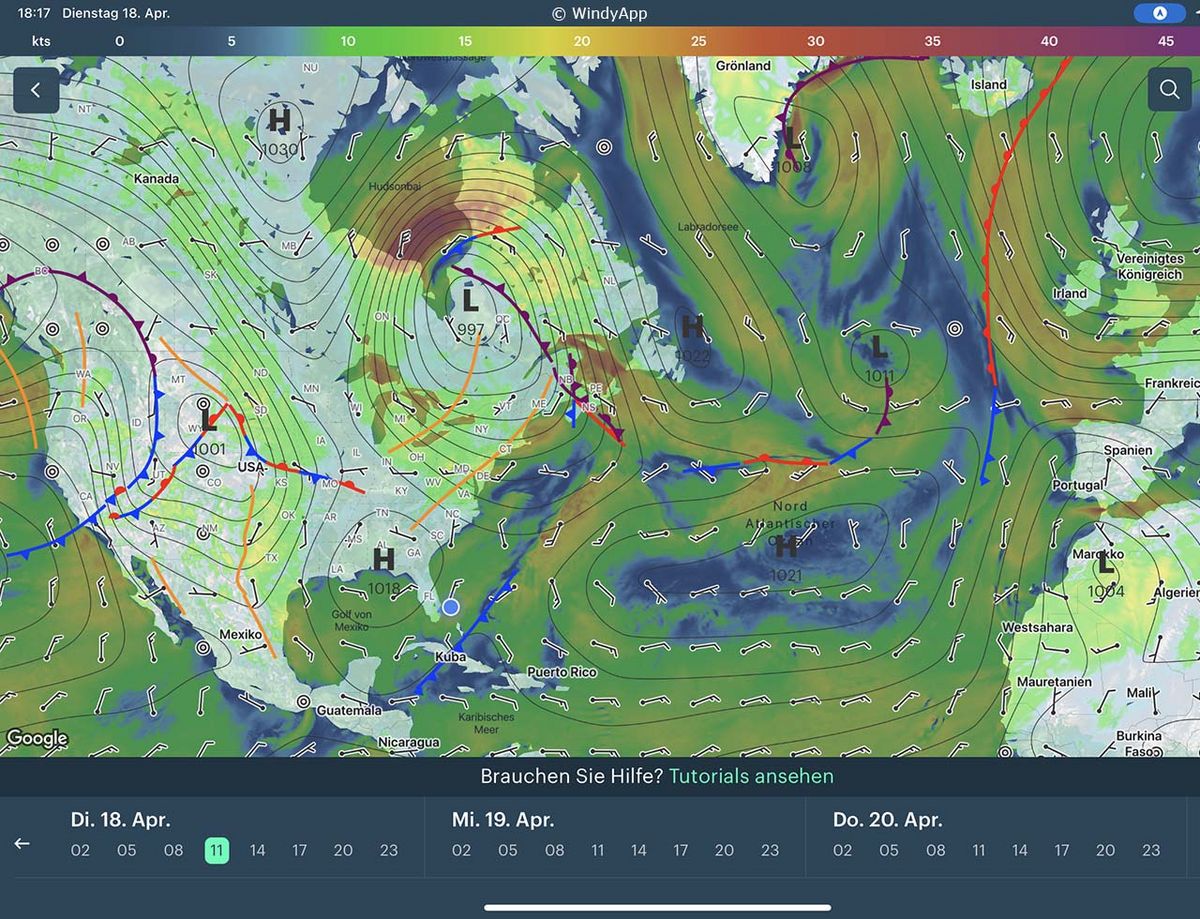Screen dimensions: 1200x919
Task: Tap the blue current location dot near Florida
Action: click(451, 607)
